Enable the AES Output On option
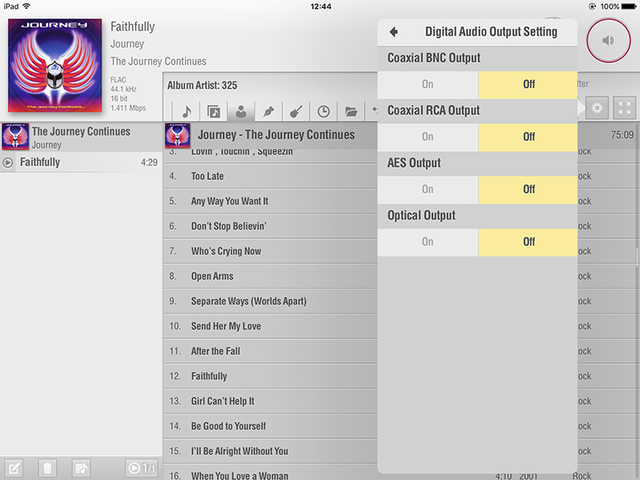Screen dimensions: 640x480 (x=428, y=189)
